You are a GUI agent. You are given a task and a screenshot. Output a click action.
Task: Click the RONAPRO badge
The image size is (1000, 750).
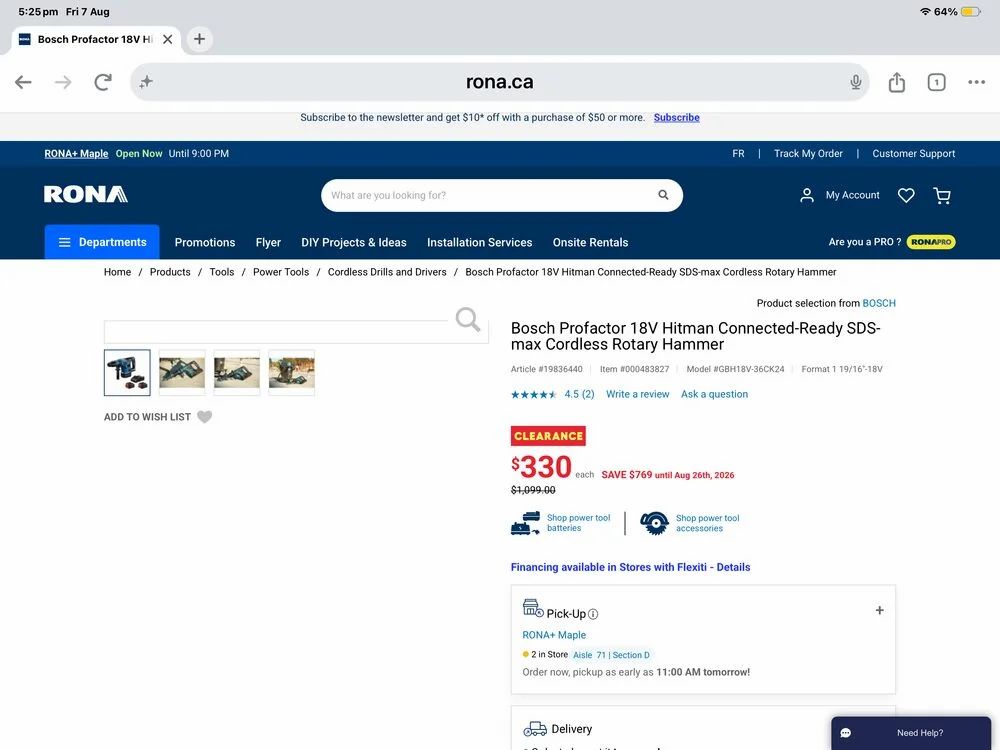(930, 242)
